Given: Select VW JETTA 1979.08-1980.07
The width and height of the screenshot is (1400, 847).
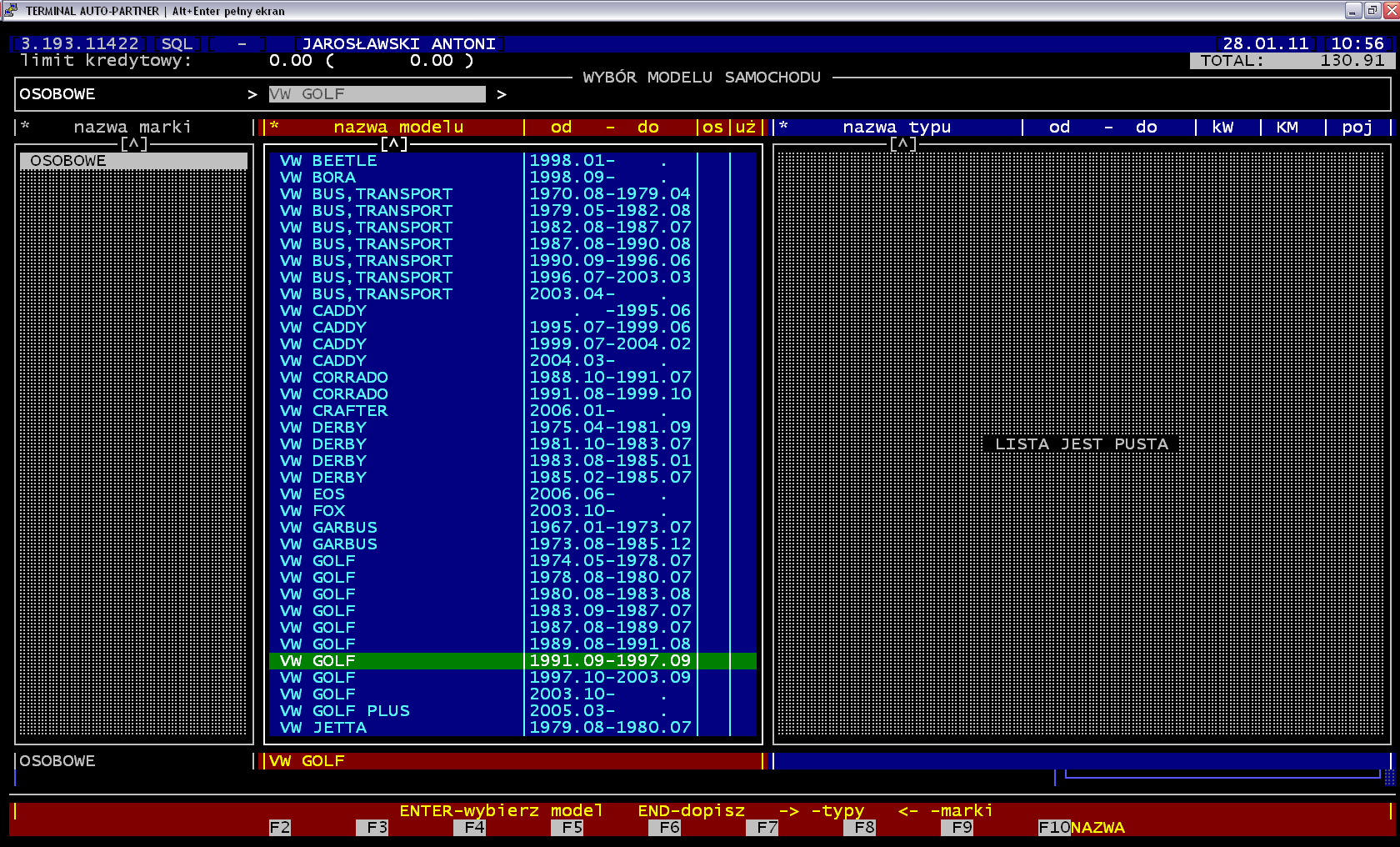Looking at the screenshot, I should click(512, 728).
